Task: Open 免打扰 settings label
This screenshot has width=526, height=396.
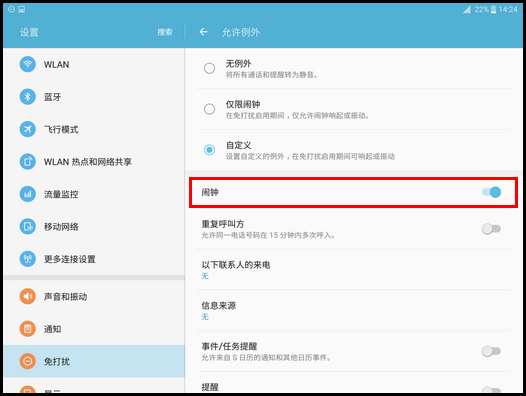Action: [x=57, y=362]
